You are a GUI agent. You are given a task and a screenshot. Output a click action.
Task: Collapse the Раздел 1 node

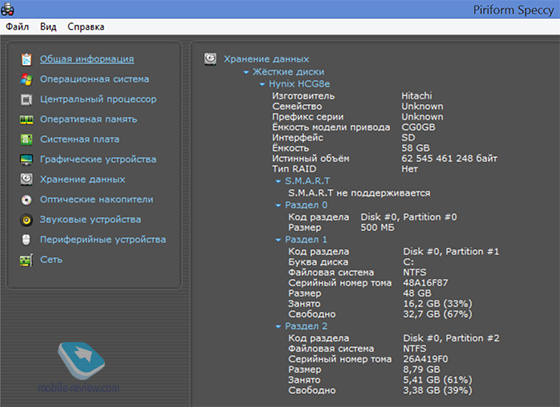click(x=278, y=240)
